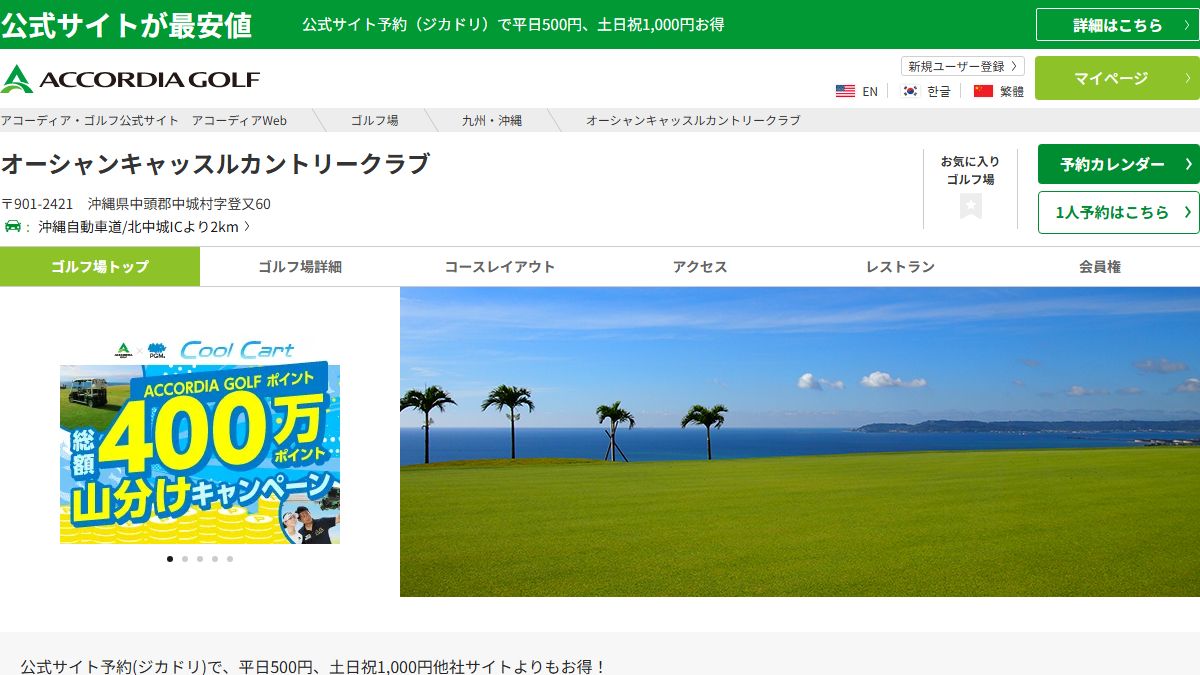The height and width of the screenshot is (675, 1200).
Task: Click the 400万ポイント campaign banner
Action: [x=200, y=442]
